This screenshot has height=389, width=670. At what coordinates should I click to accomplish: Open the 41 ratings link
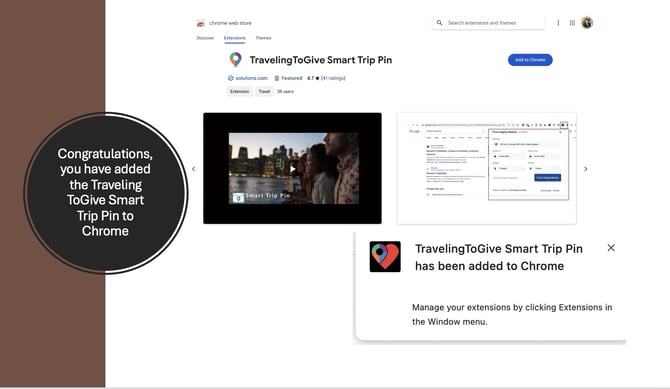pos(333,78)
